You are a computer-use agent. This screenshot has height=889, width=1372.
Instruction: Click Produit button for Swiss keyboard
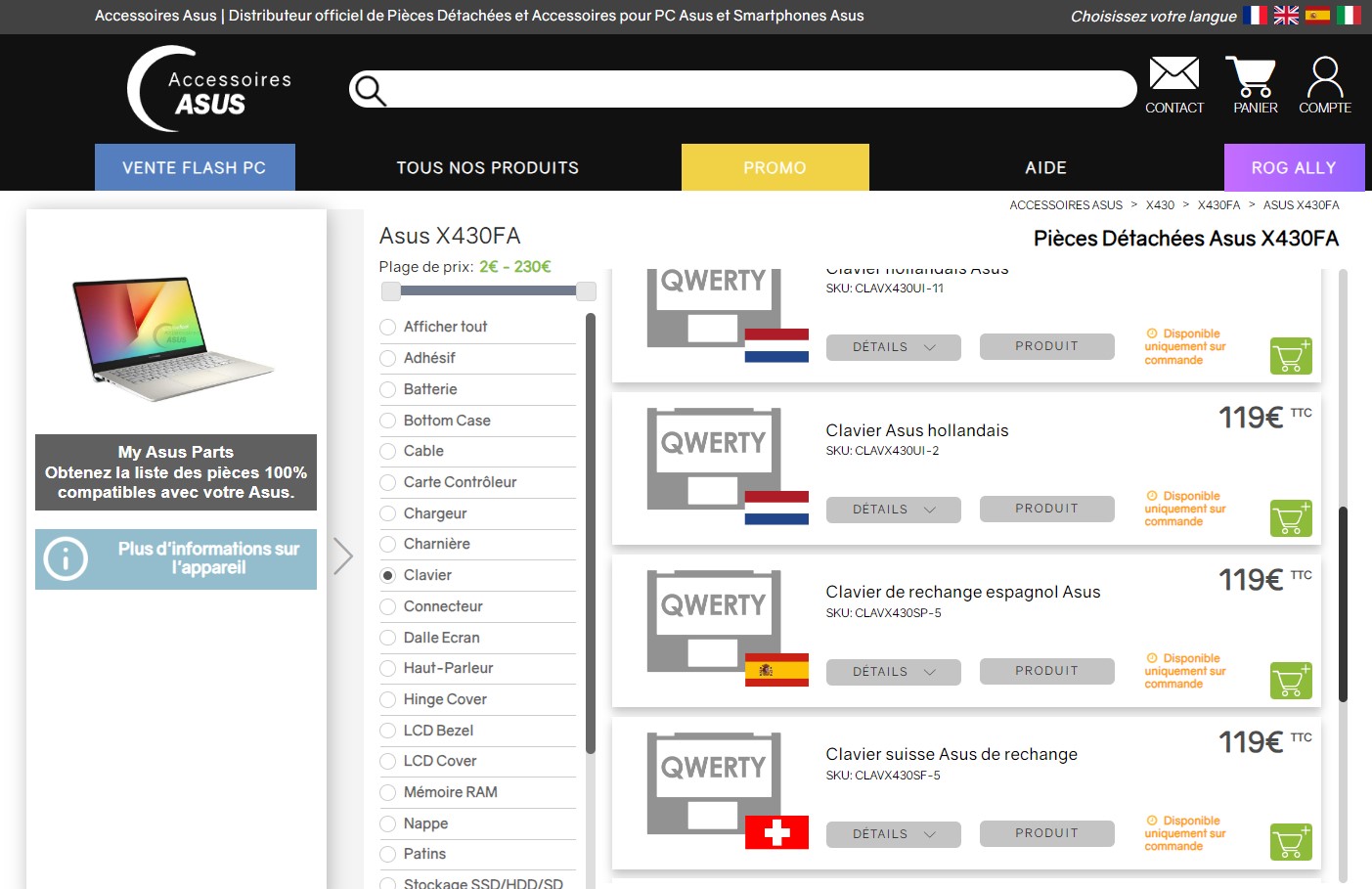click(1046, 833)
